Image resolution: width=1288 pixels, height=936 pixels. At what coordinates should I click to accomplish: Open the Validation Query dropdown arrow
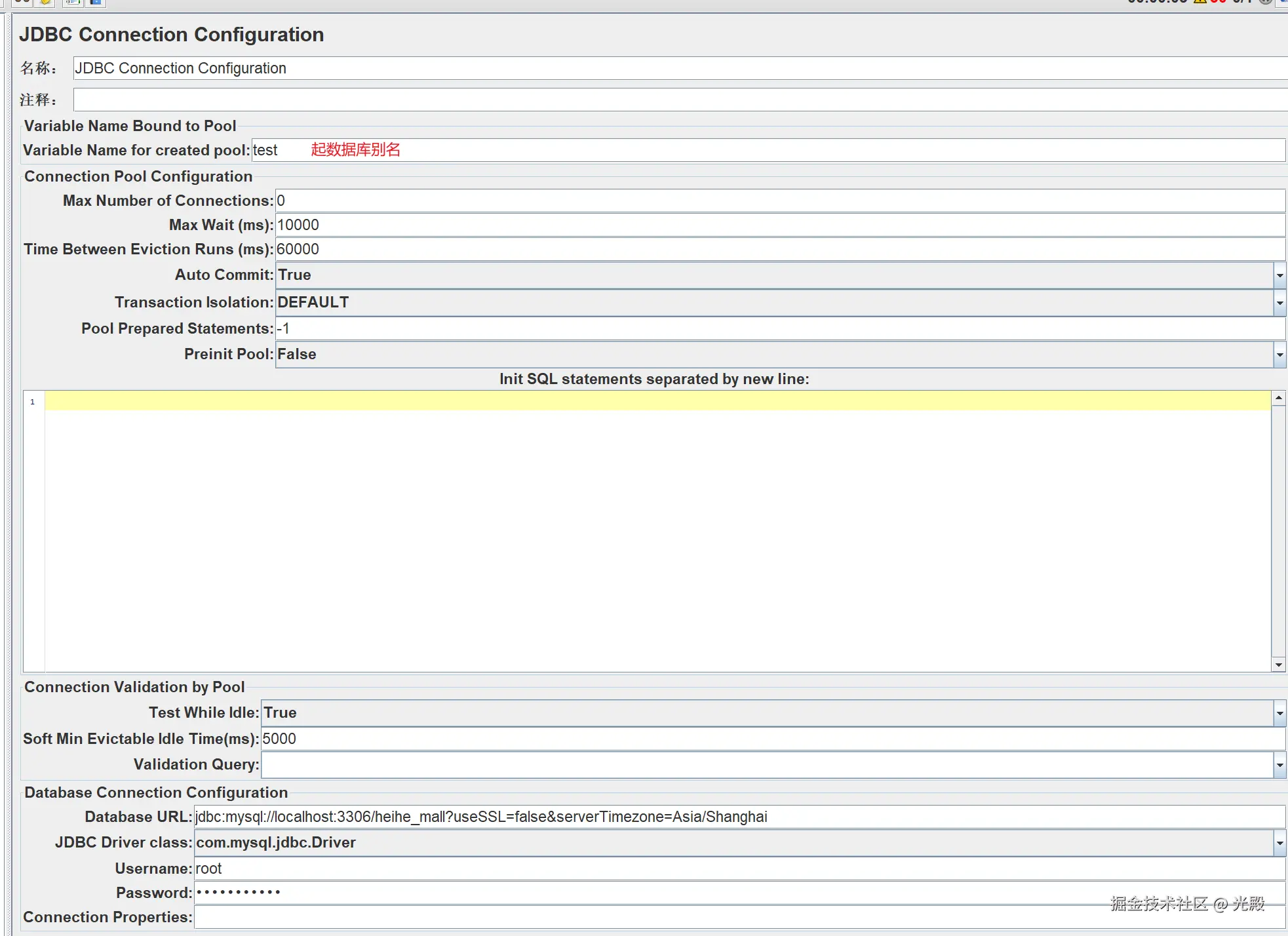pyautogui.click(x=1279, y=765)
